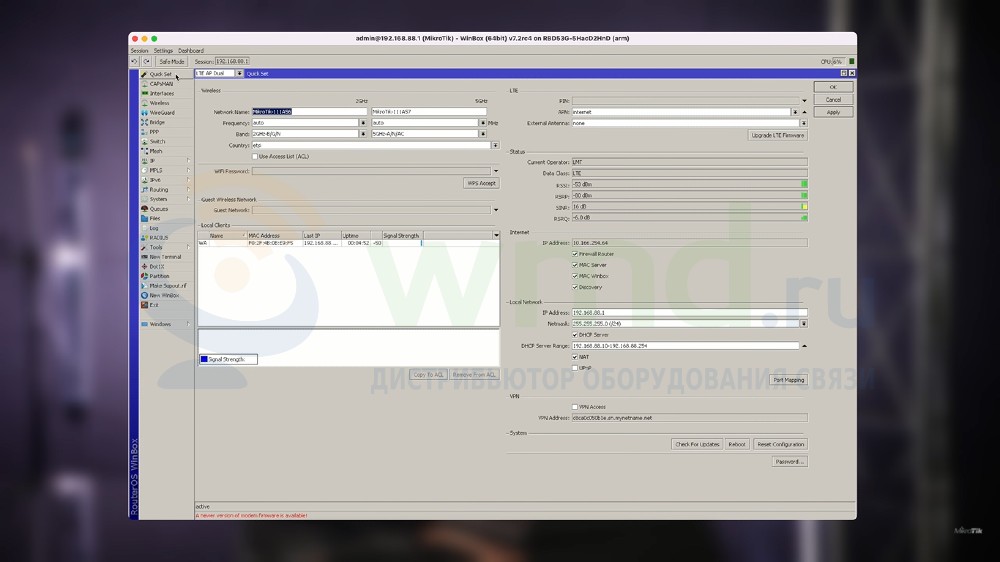The height and width of the screenshot is (562, 1000).
Task: Open the External Antenna dropdown
Action: [x=804, y=123]
